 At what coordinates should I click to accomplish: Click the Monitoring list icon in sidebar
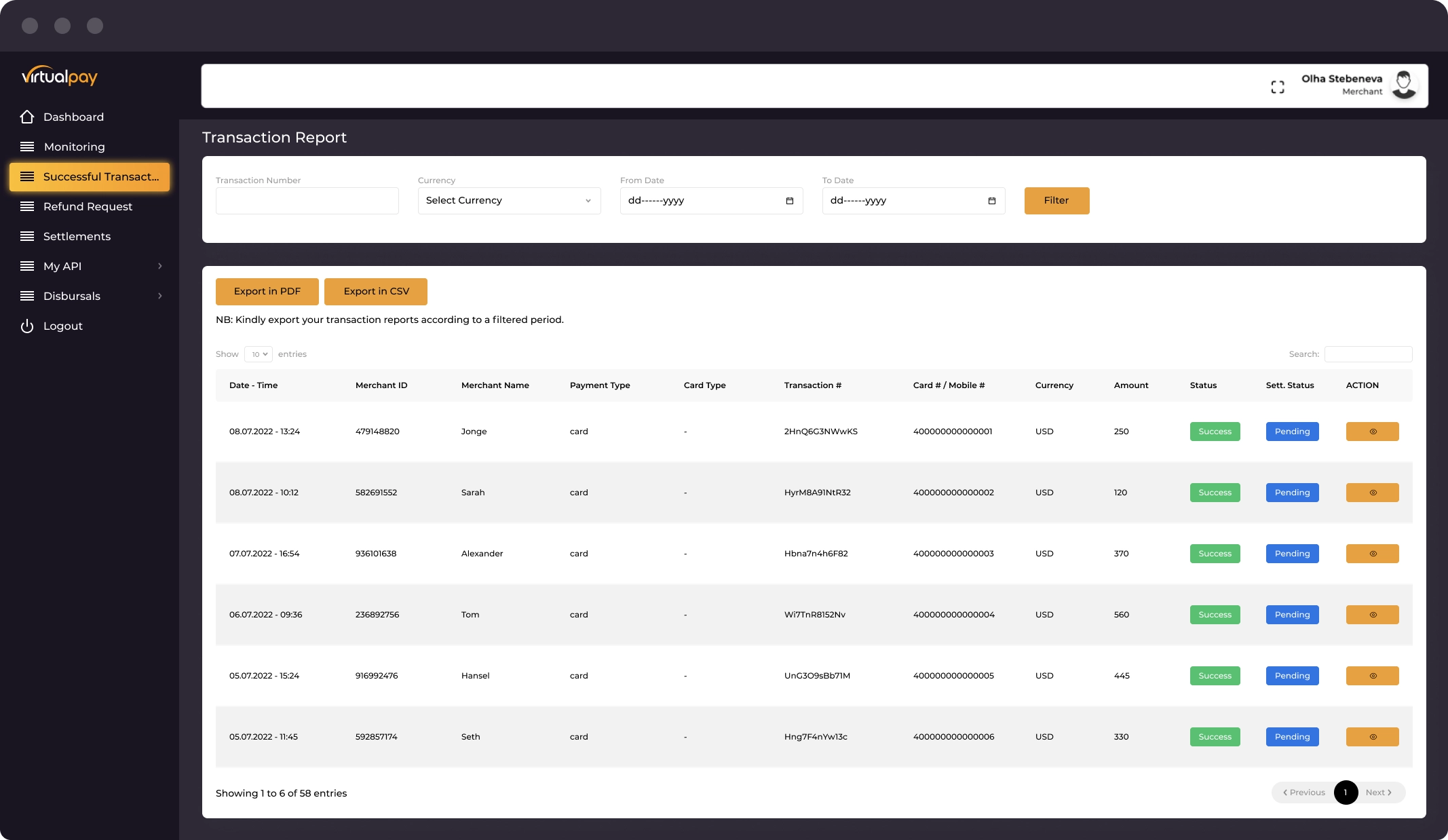(x=27, y=147)
